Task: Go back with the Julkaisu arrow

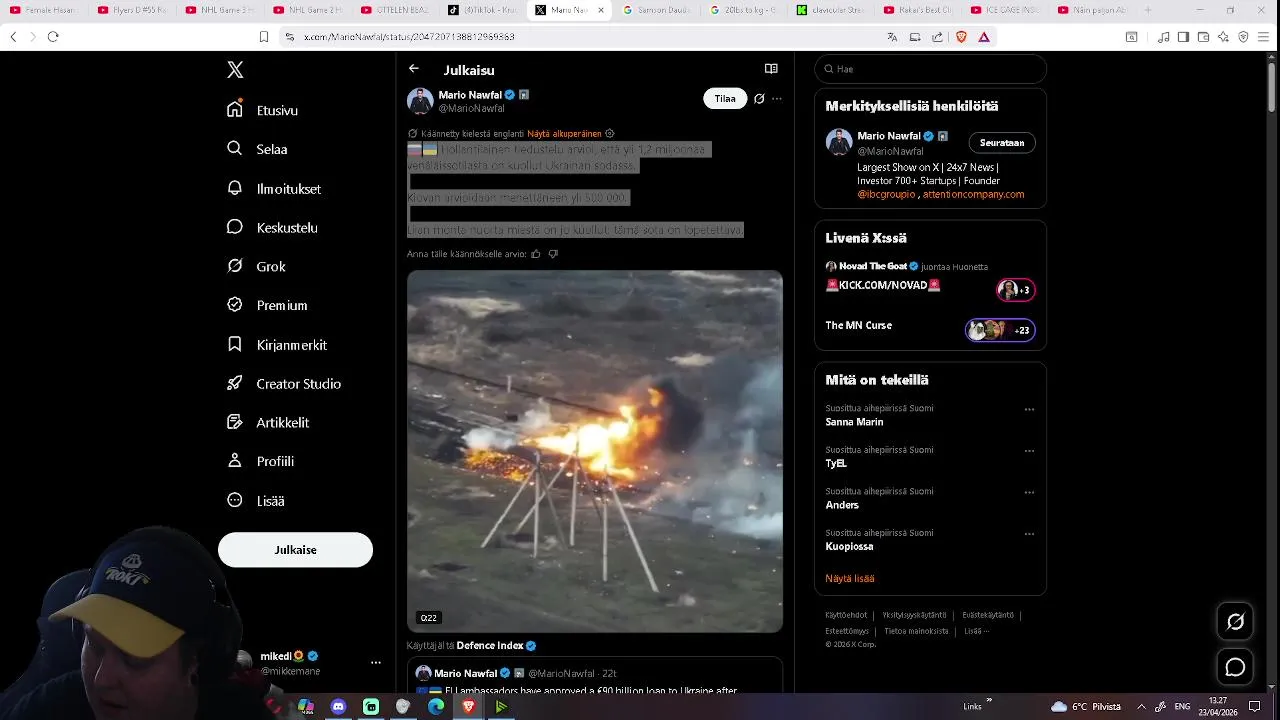Action: click(x=414, y=69)
